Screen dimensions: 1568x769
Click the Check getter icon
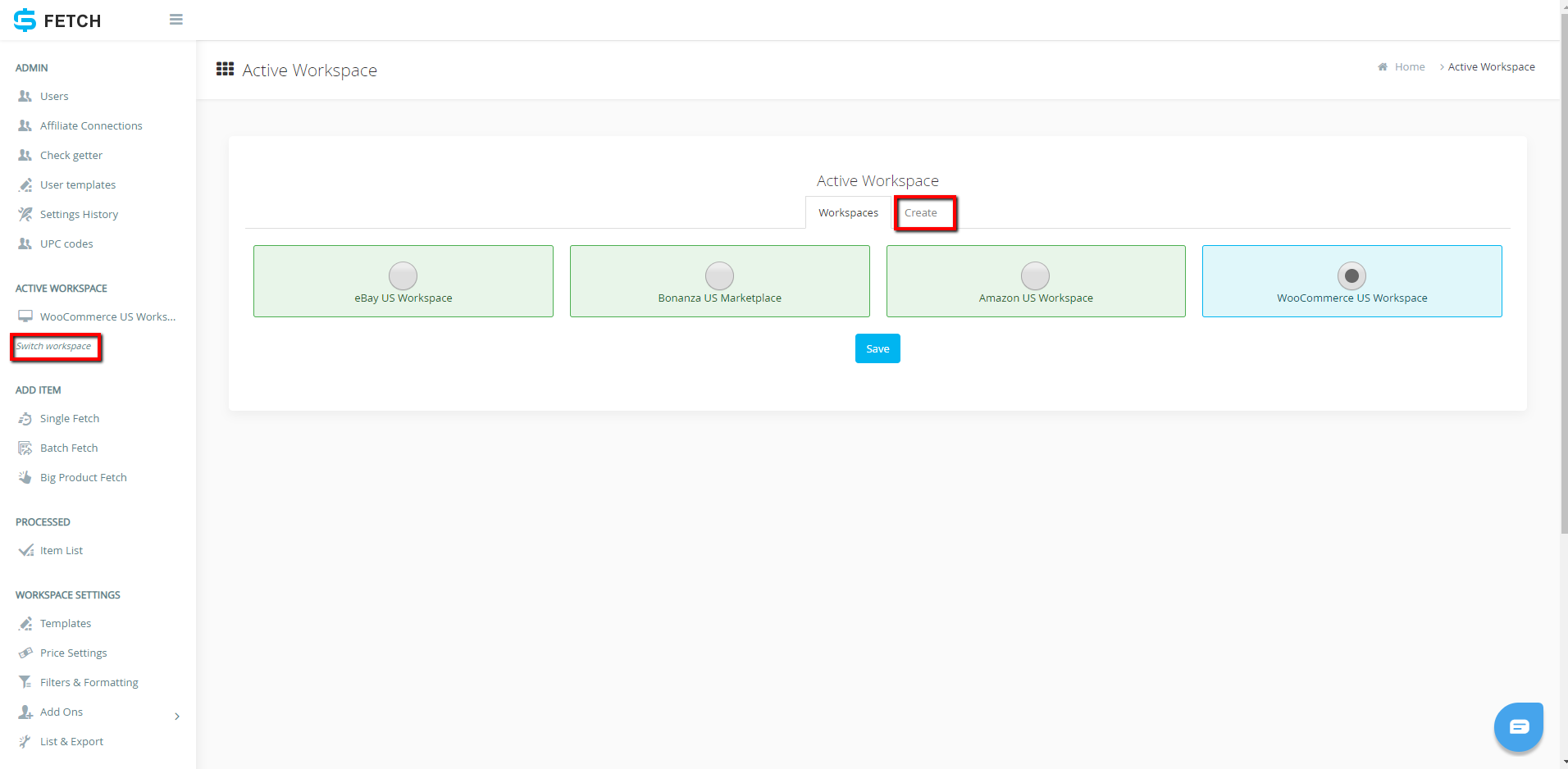(25, 155)
